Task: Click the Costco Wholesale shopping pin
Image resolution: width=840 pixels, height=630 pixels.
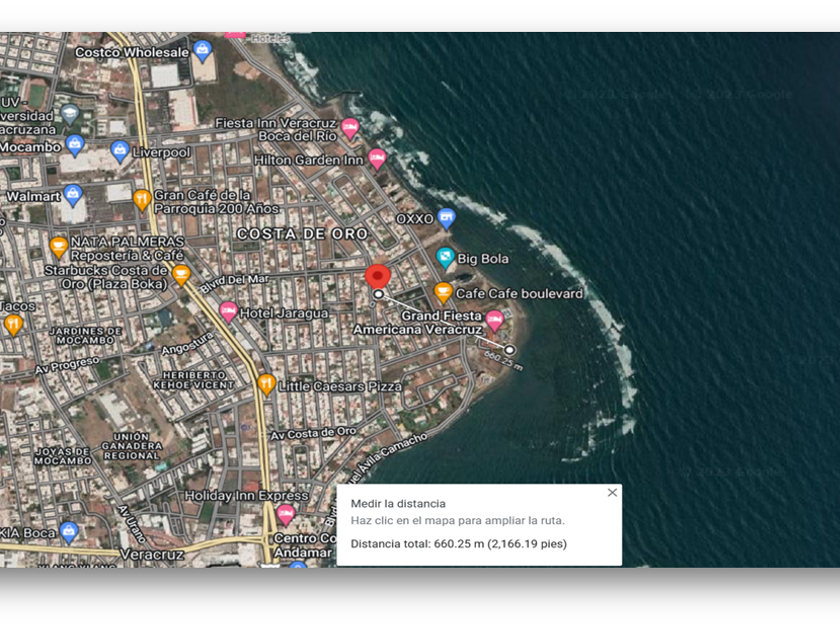Action: [x=202, y=51]
